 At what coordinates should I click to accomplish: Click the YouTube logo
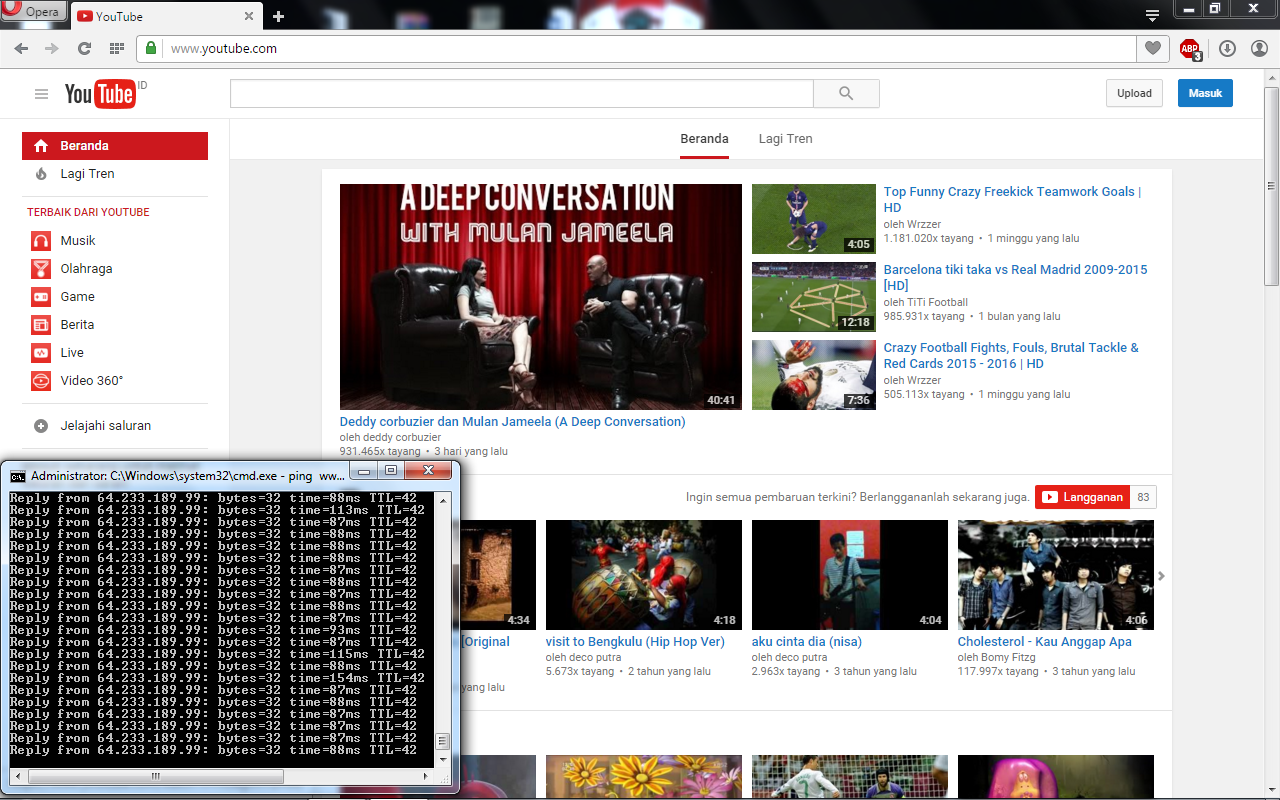(100, 94)
